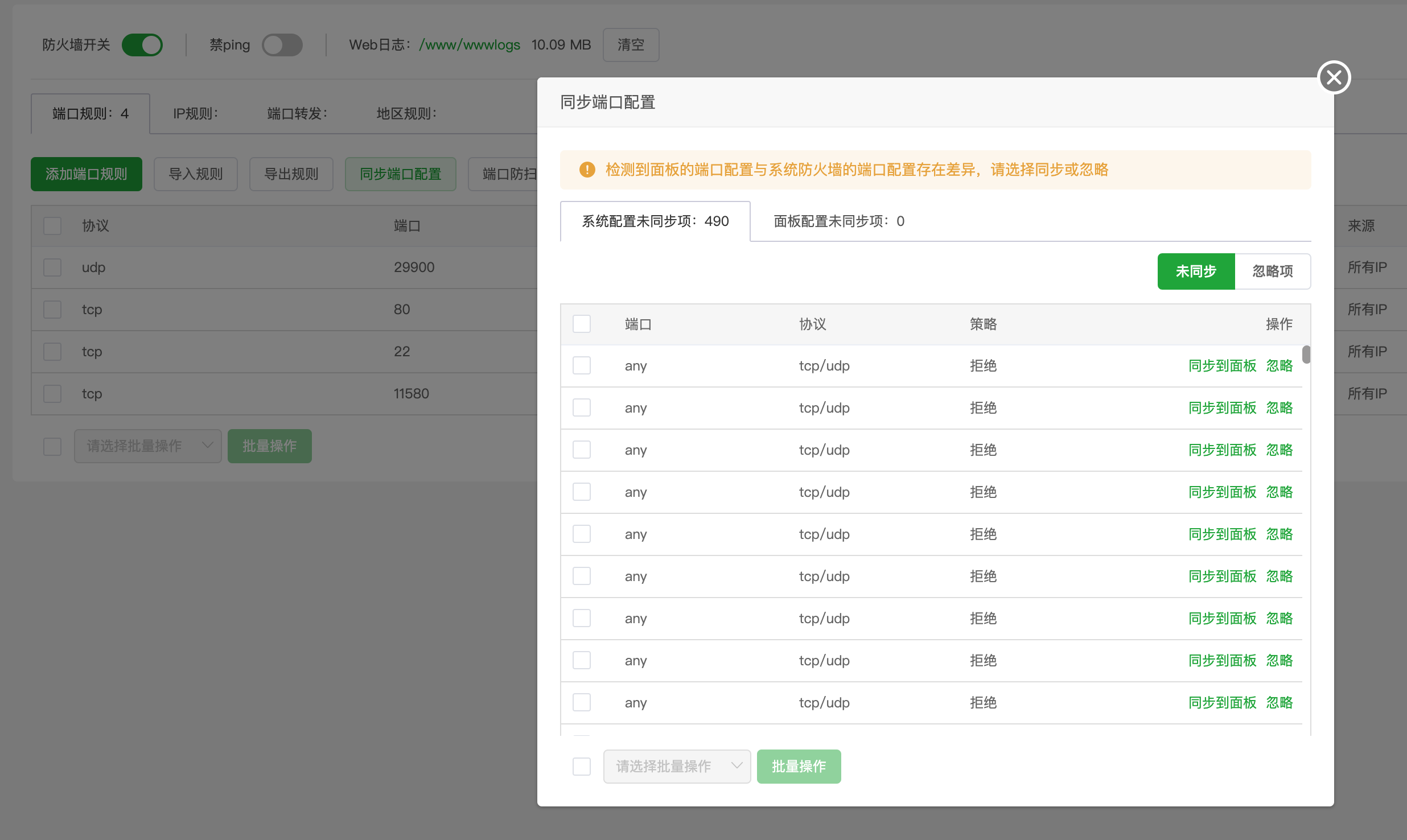This screenshot has height=840, width=1407.
Task: Close the 同步端口配置 dialog
Action: pos(1334,77)
